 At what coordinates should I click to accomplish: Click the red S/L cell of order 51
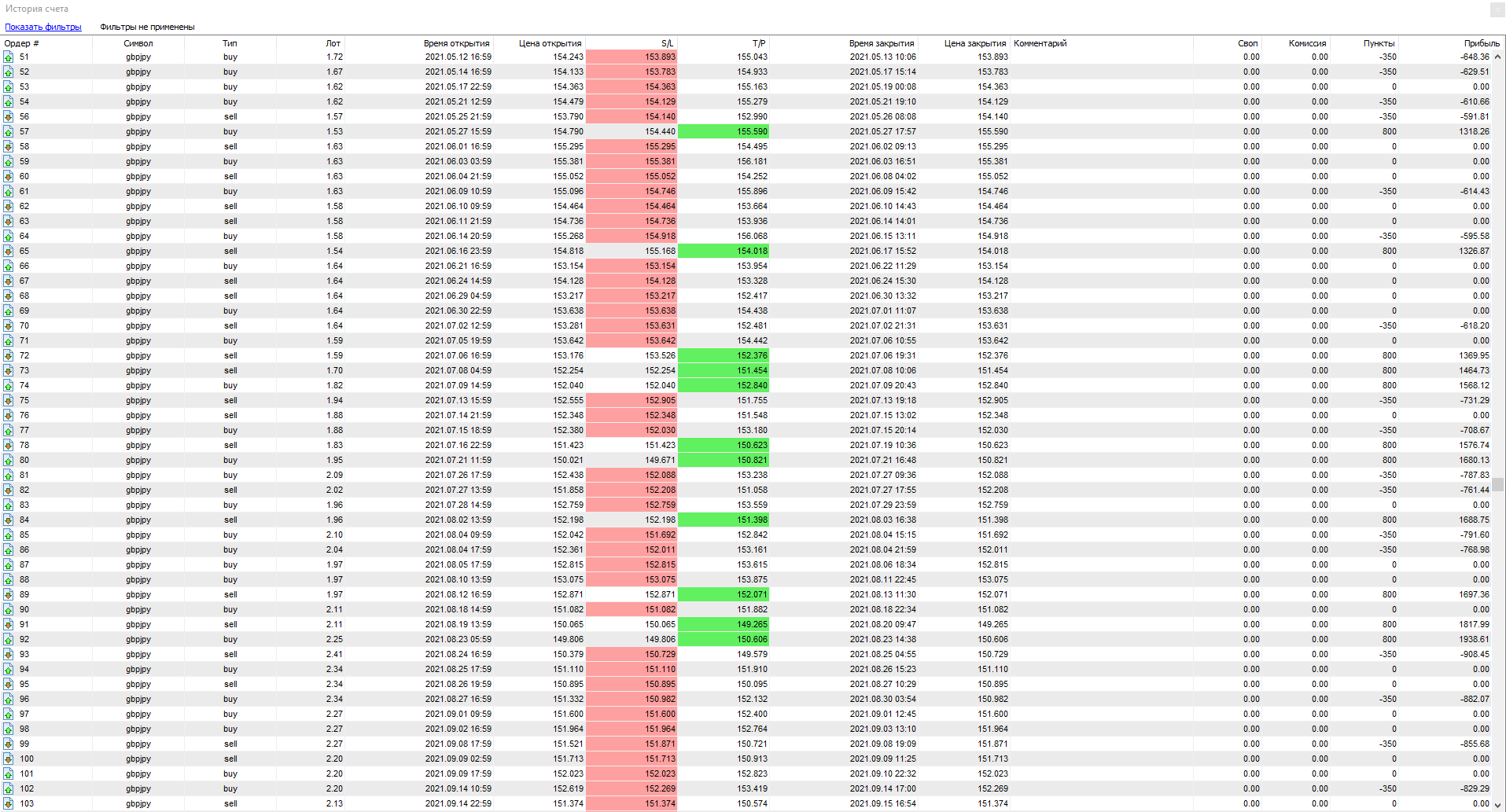[x=631, y=57]
